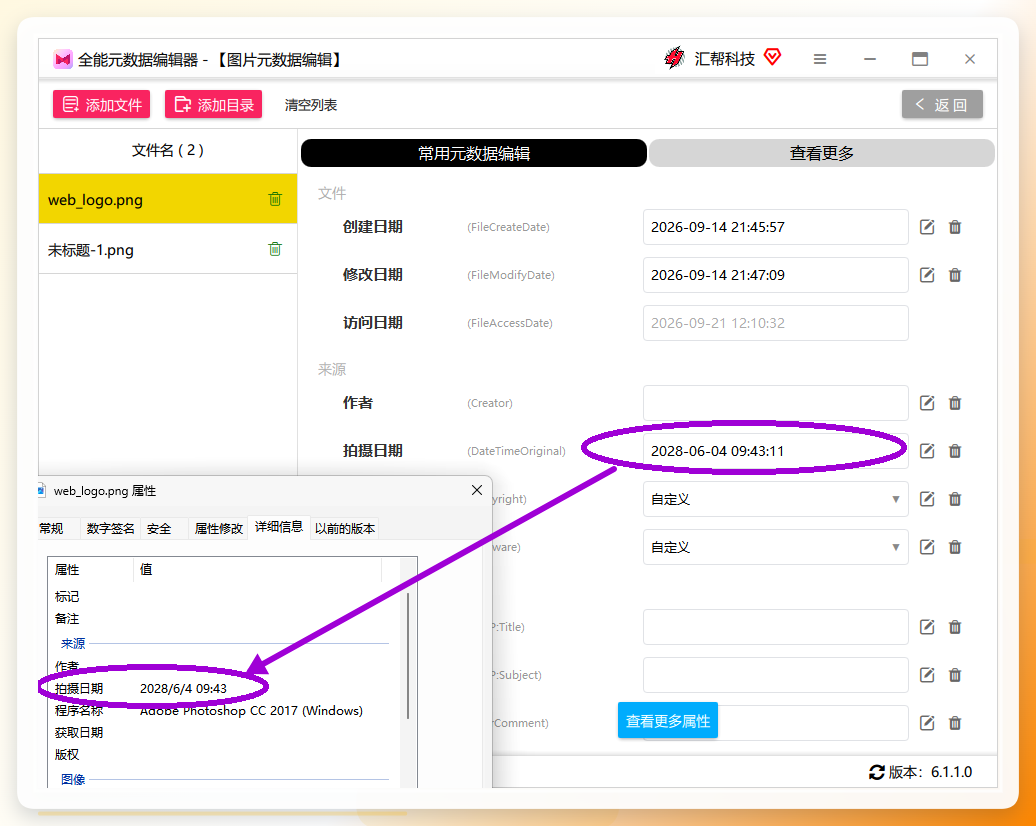Click the scrollbar in the properties details list

(x=408, y=656)
